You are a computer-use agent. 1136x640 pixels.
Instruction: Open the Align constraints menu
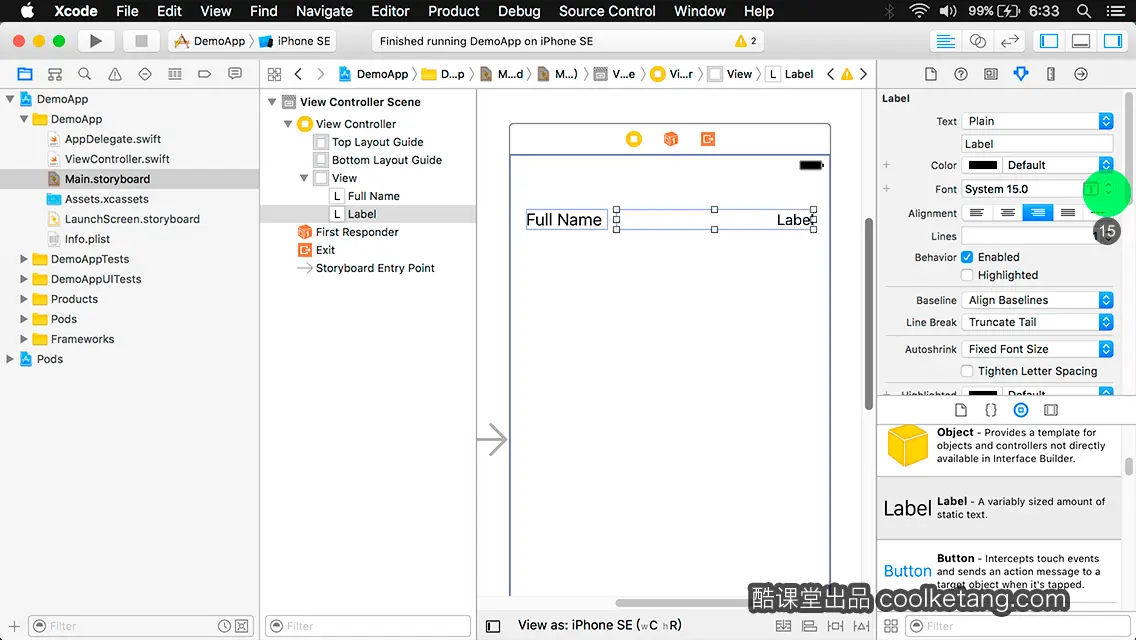click(x=809, y=626)
